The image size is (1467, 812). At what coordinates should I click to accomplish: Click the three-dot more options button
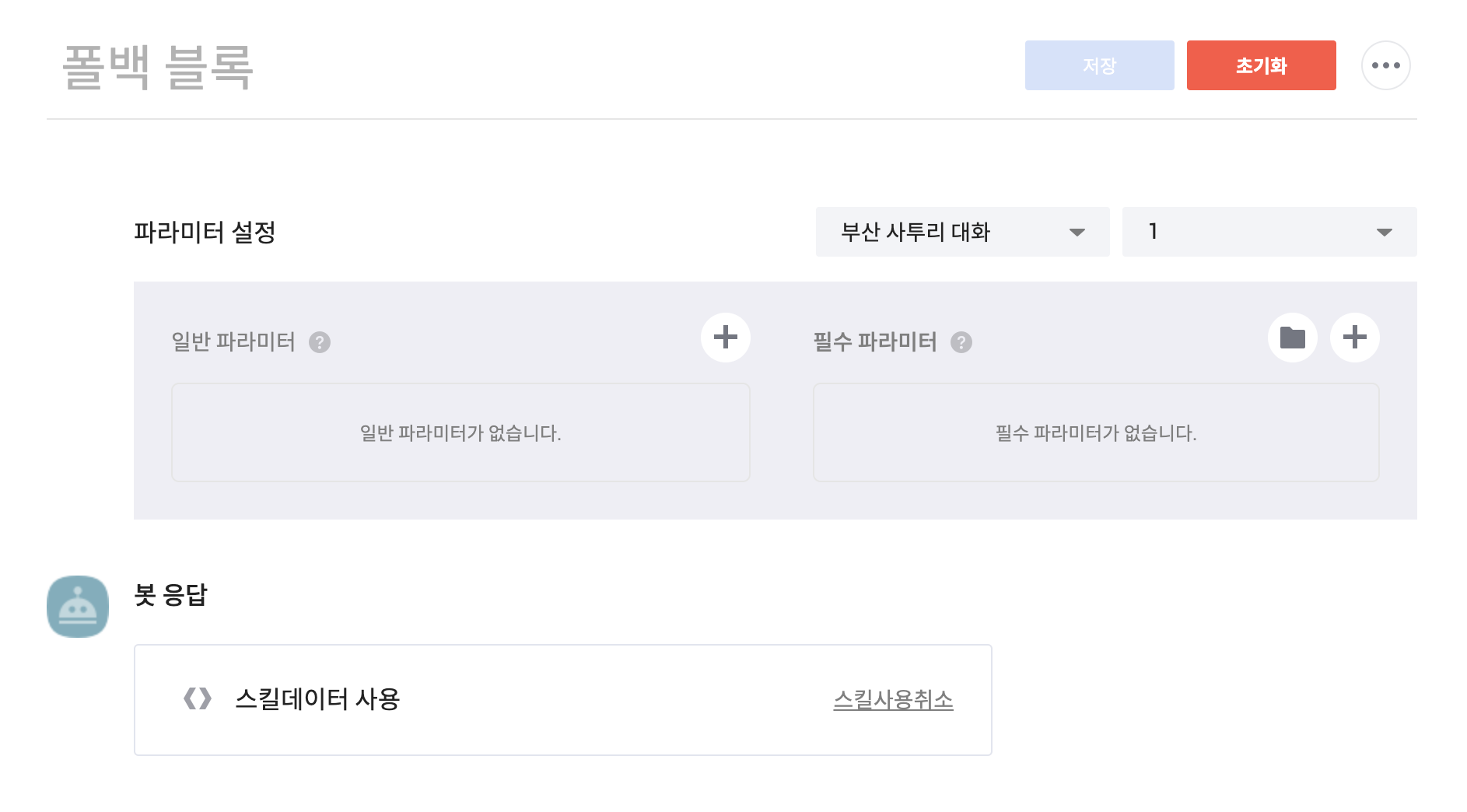[1385, 65]
